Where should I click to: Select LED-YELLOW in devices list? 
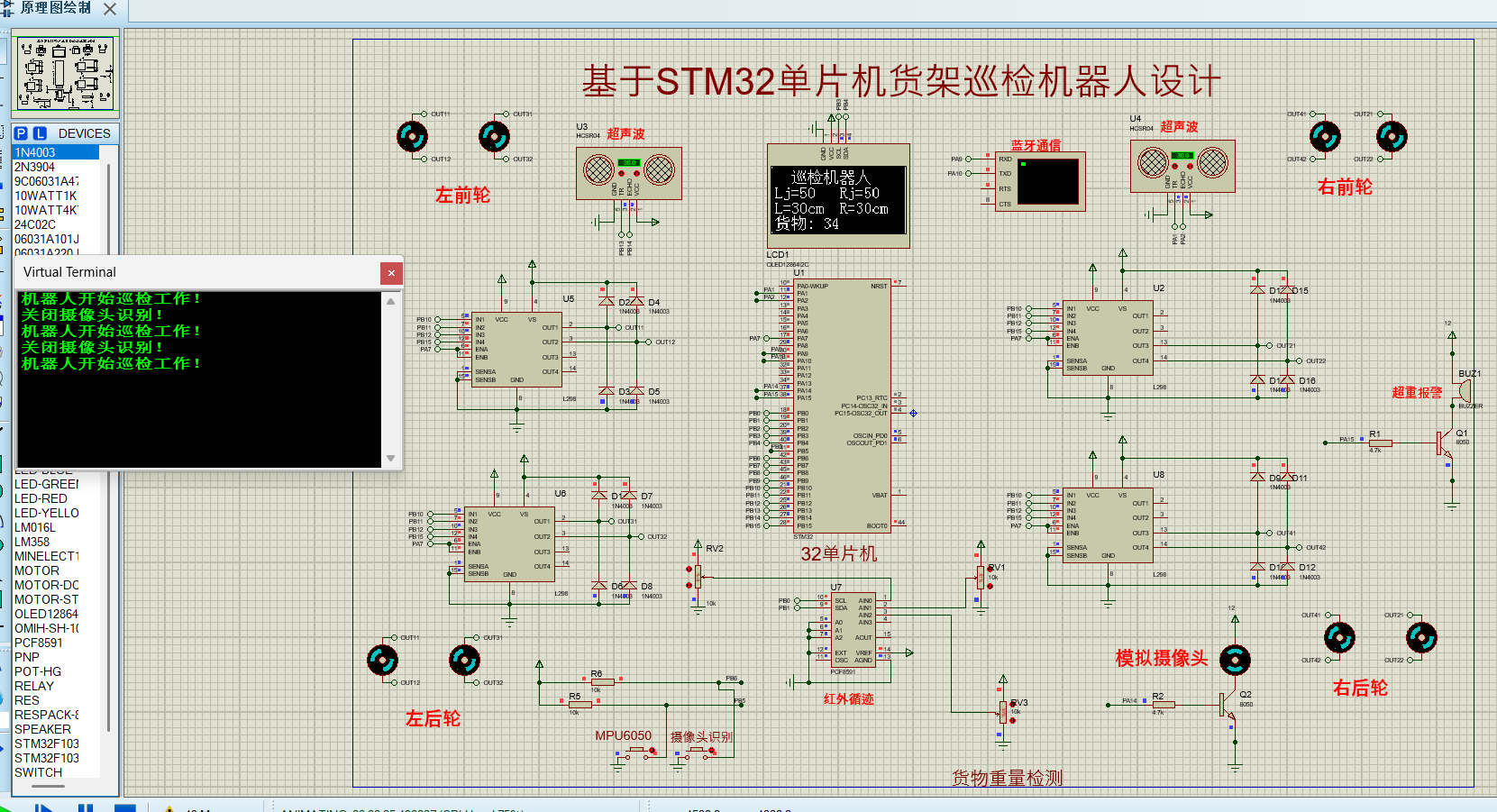(x=56, y=513)
